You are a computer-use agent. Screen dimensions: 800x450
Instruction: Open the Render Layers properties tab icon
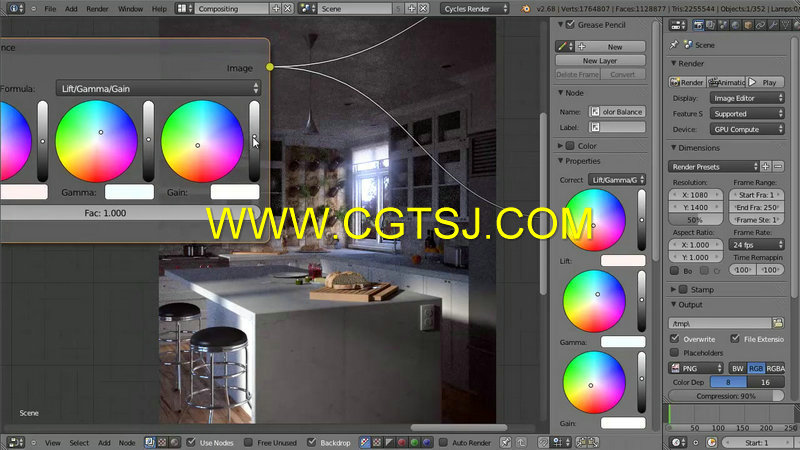point(711,25)
